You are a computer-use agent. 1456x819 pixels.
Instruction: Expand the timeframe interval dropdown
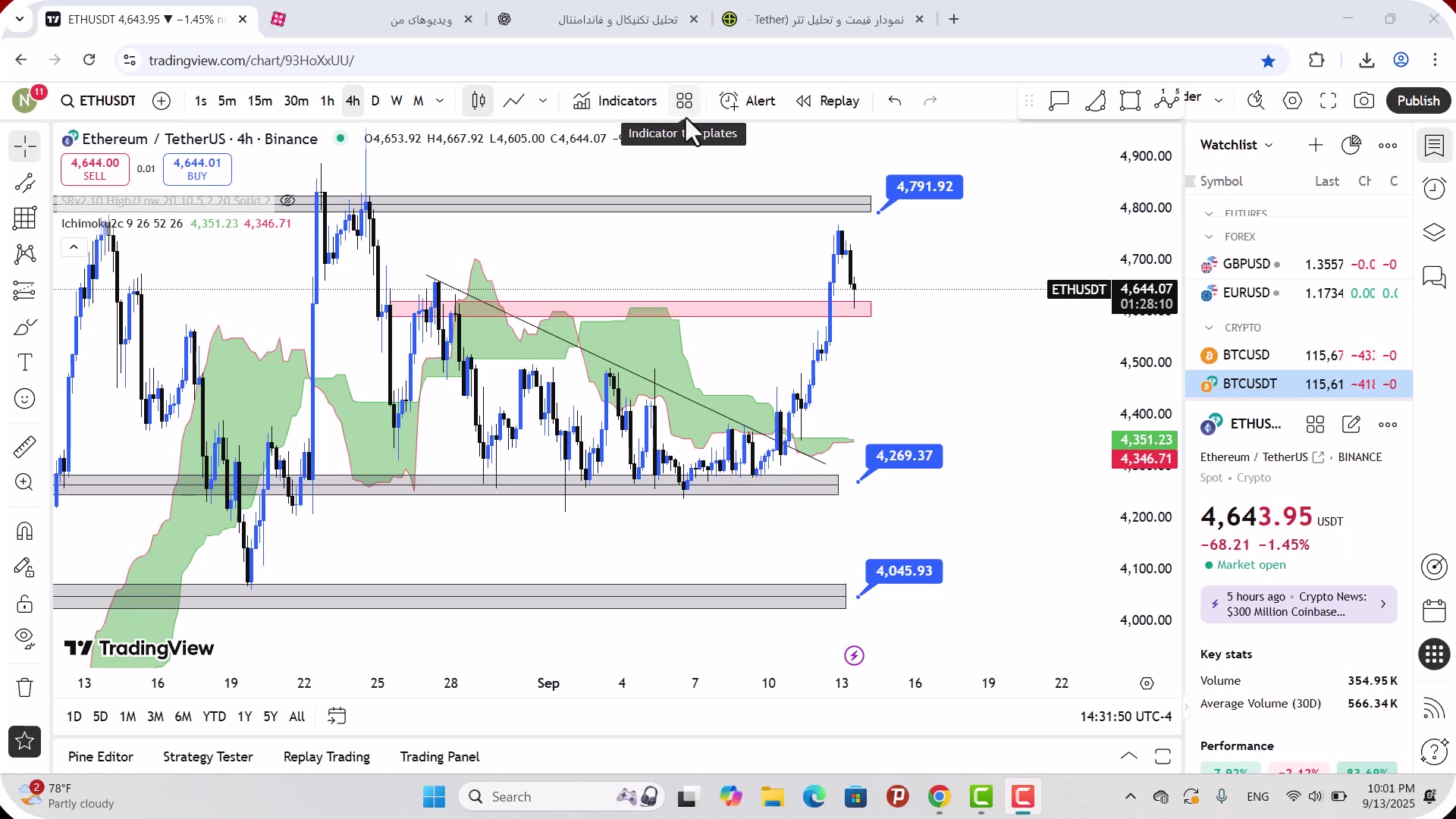[440, 101]
